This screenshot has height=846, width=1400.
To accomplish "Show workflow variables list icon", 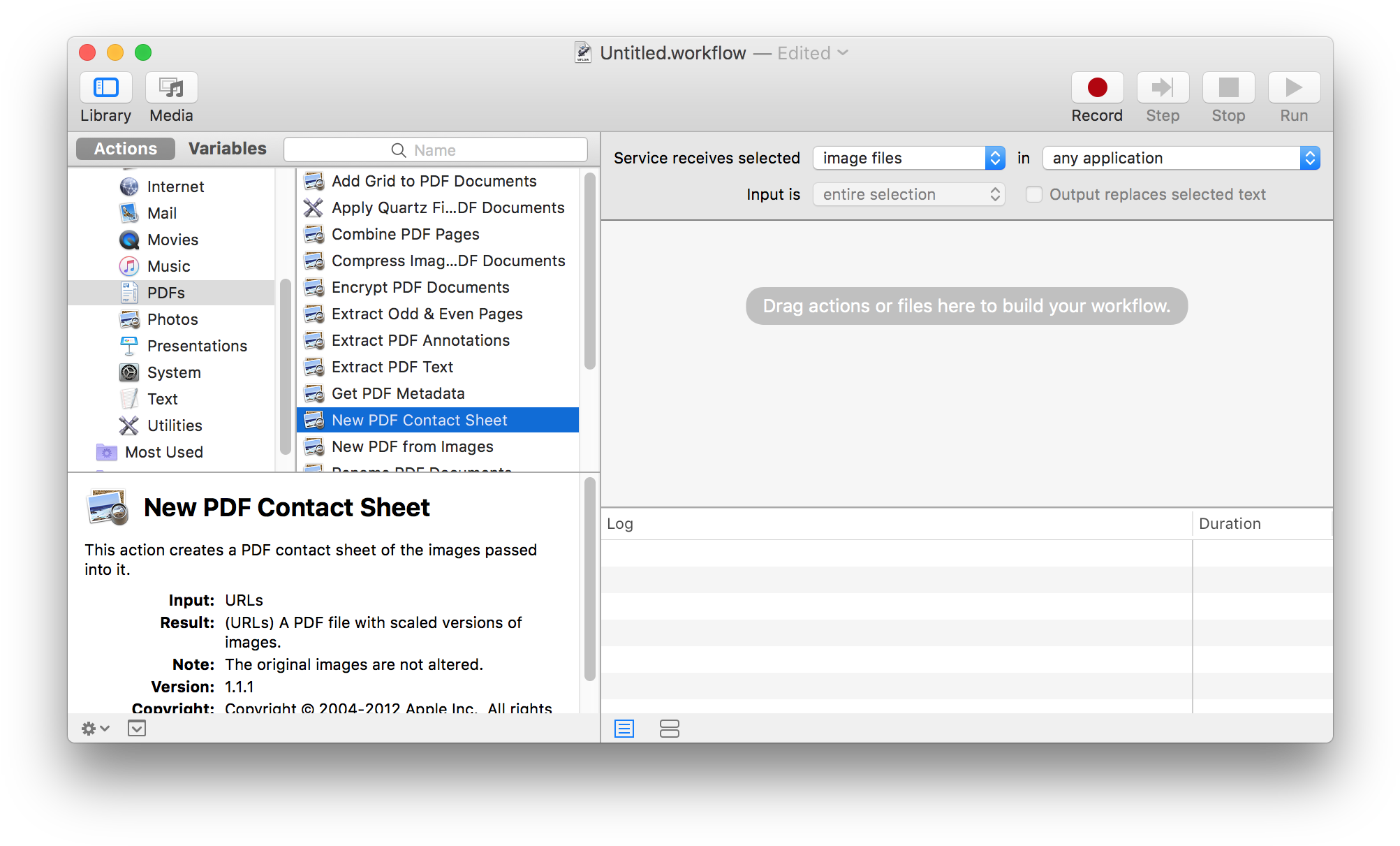I will pos(669,729).
